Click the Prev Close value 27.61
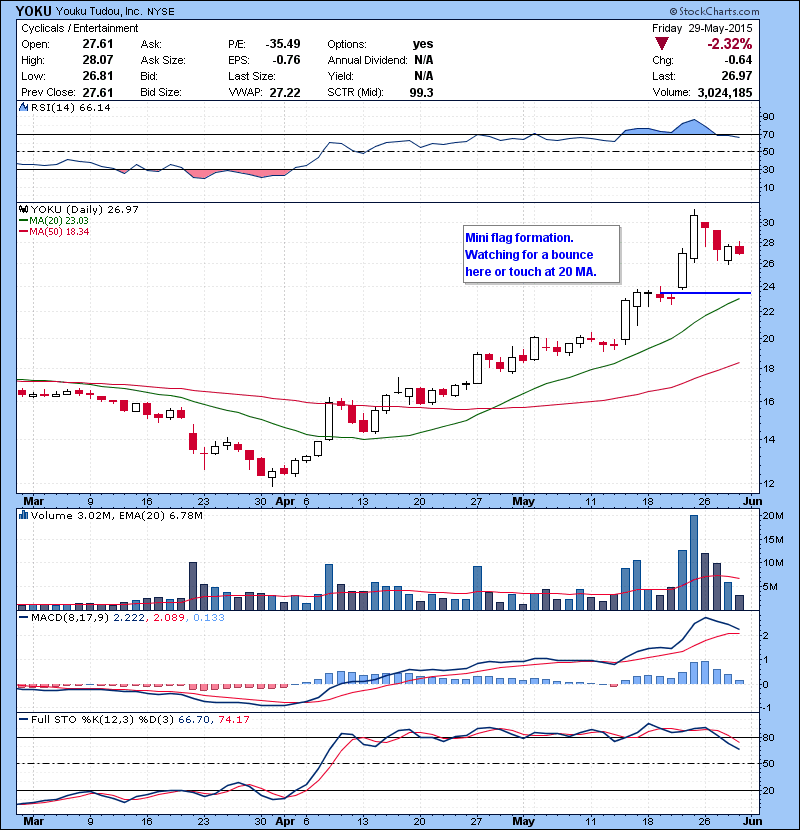 (x=98, y=92)
